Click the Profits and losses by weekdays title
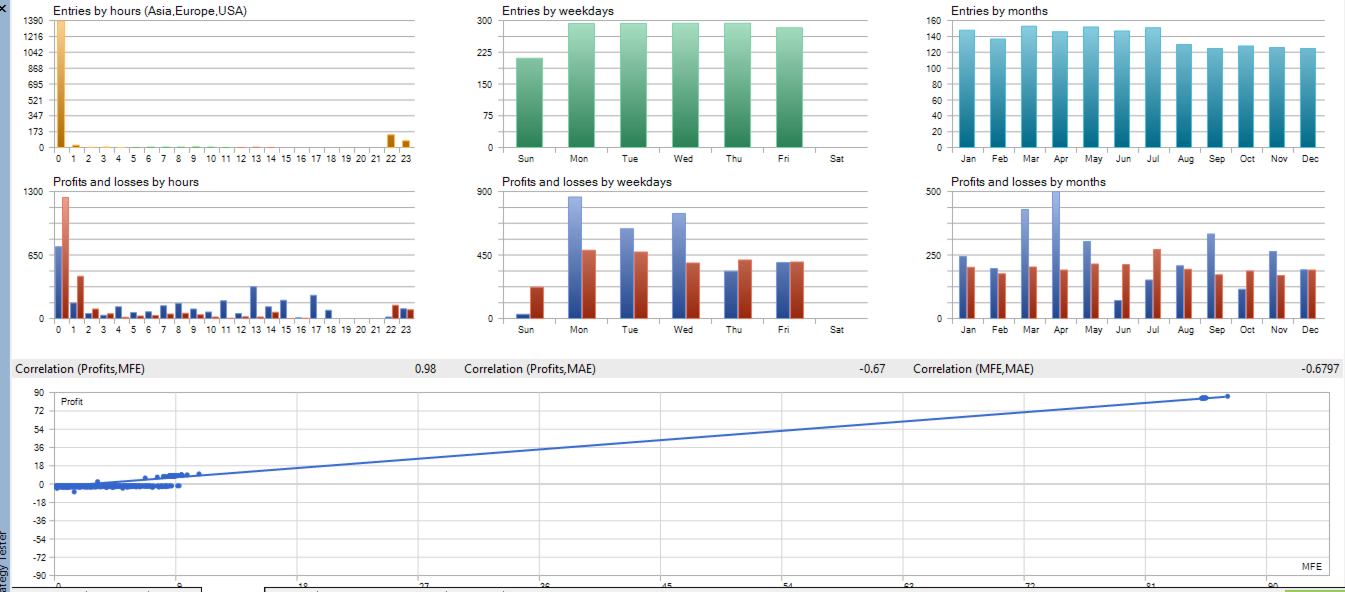The width and height of the screenshot is (1345, 592). click(x=587, y=182)
